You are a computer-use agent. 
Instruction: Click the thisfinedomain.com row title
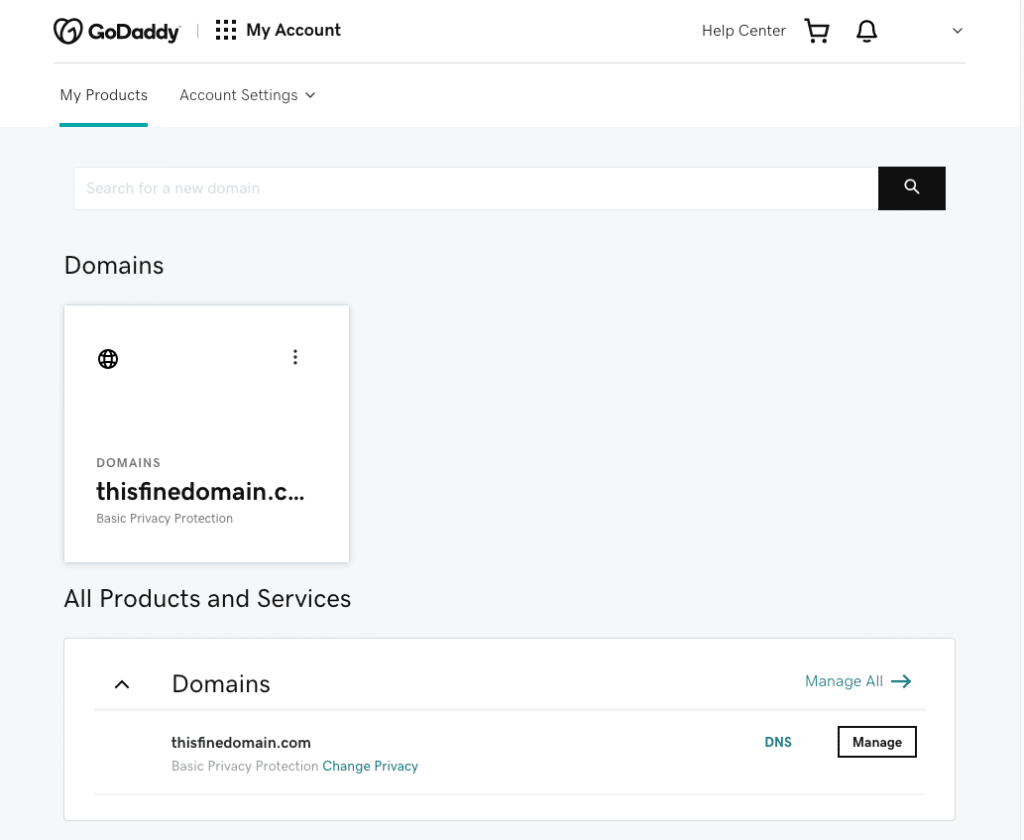pyautogui.click(x=241, y=742)
